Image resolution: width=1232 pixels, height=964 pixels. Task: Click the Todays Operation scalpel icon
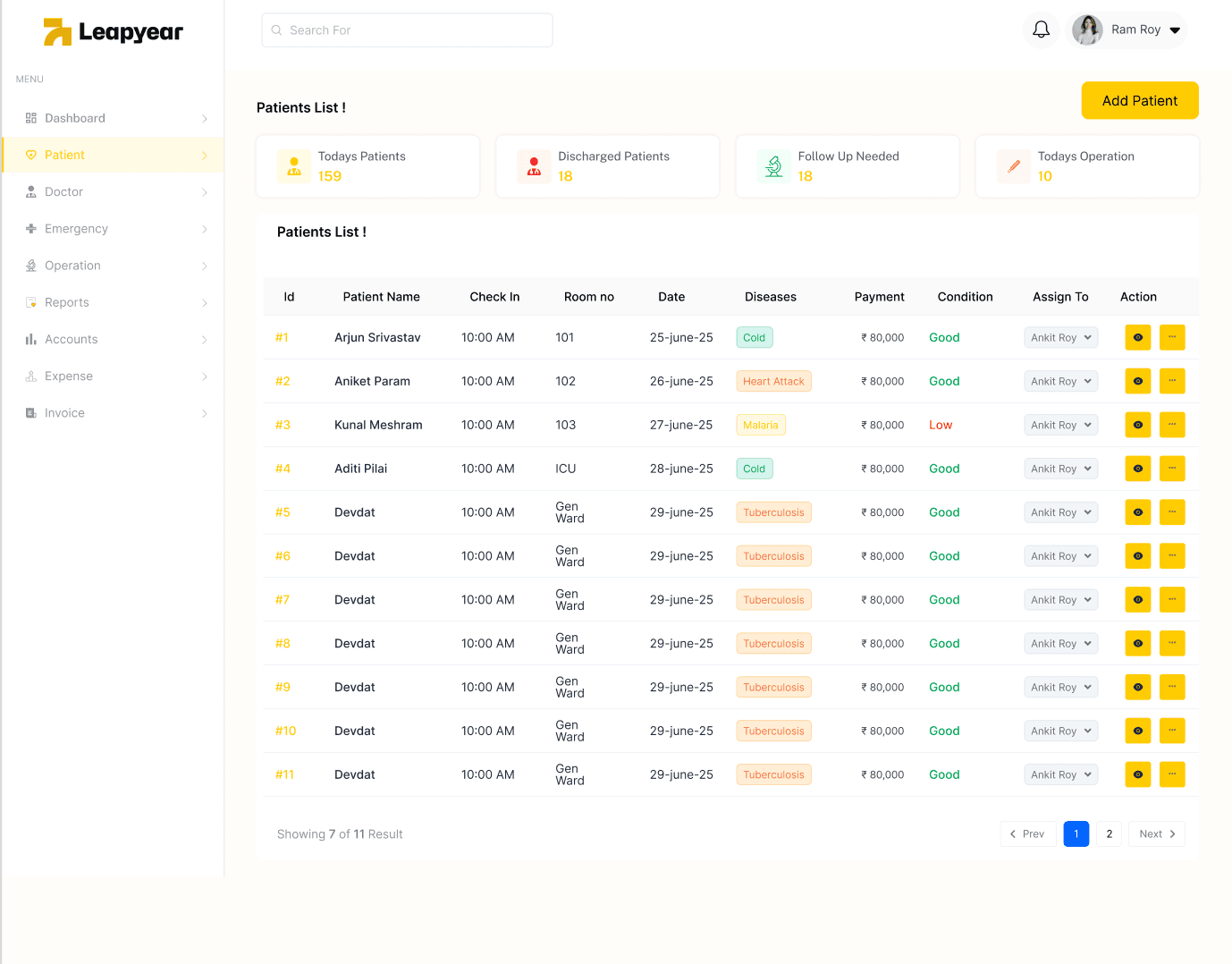[1014, 166]
